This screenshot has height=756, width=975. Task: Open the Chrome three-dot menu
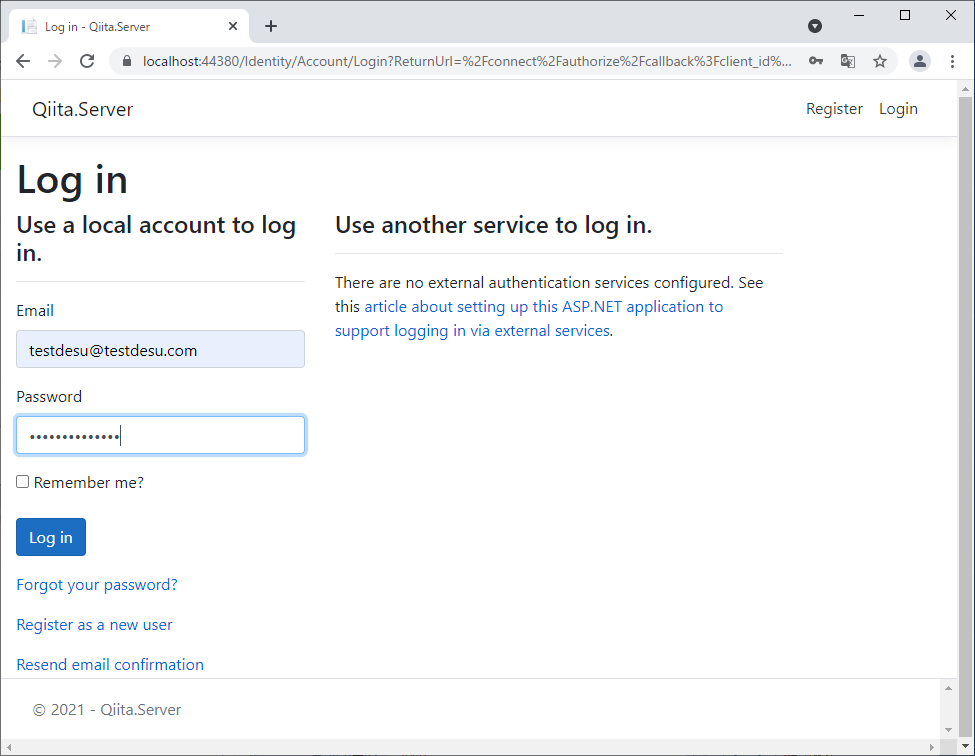tap(952, 61)
